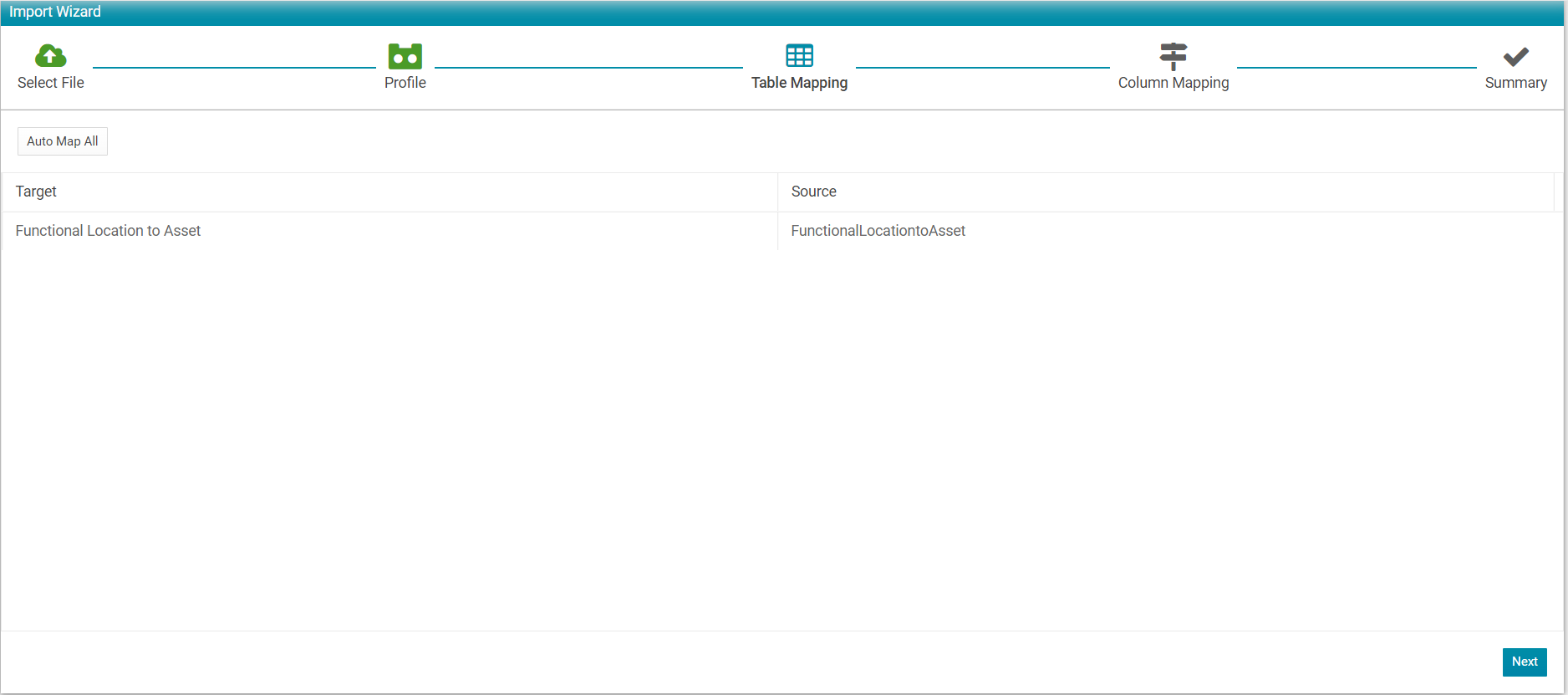Click the green cloud upload icon
The height and width of the screenshot is (695, 1568).
pos(50,56)
